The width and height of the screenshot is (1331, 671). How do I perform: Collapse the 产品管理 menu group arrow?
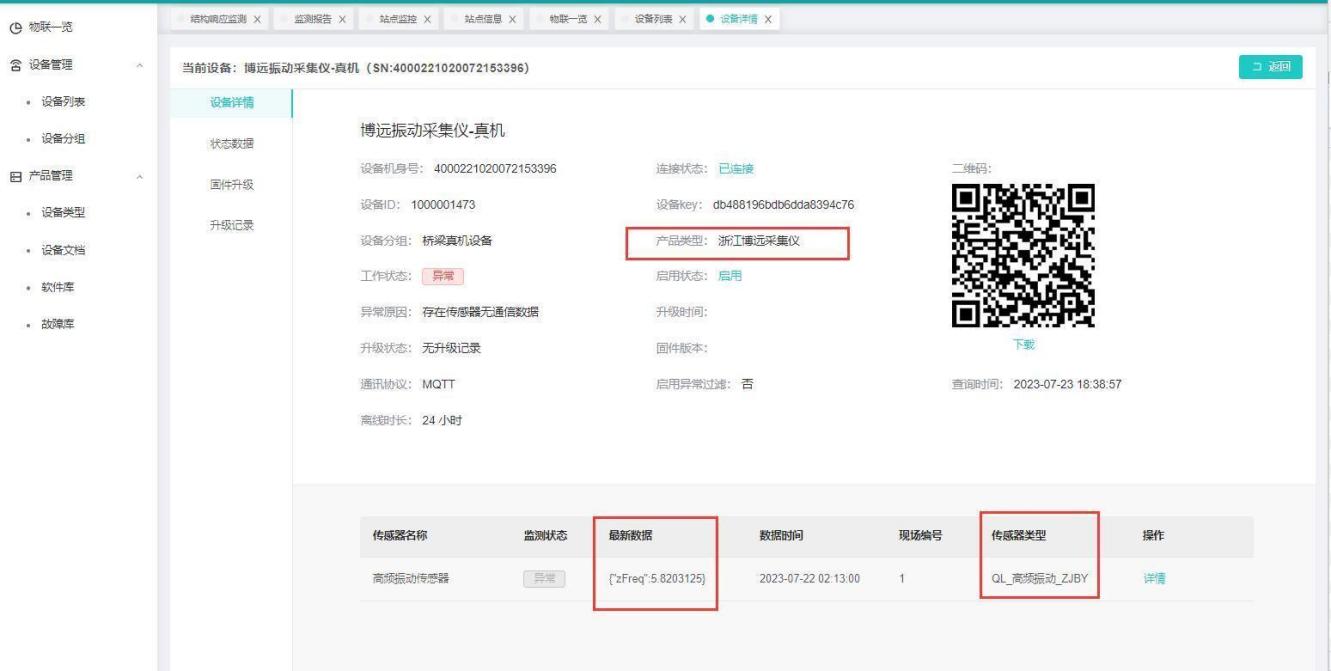139,177
